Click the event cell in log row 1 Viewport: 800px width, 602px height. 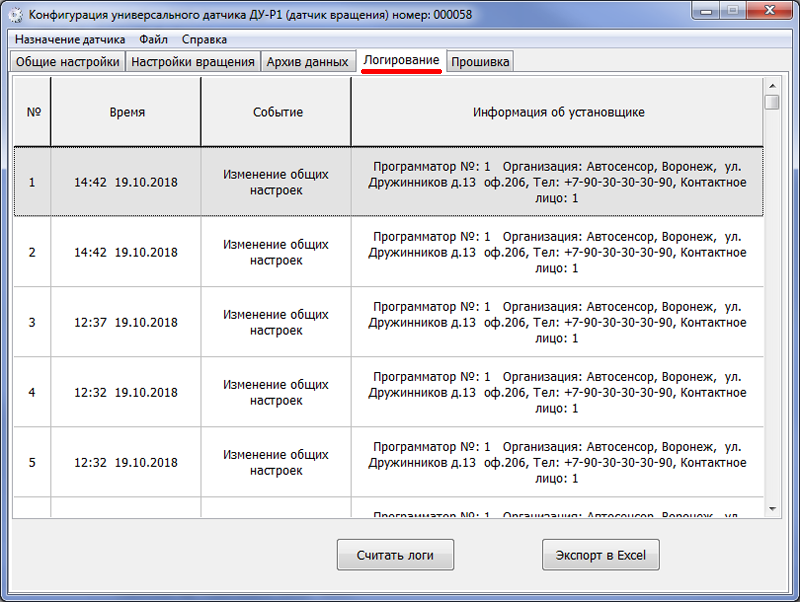276,182
